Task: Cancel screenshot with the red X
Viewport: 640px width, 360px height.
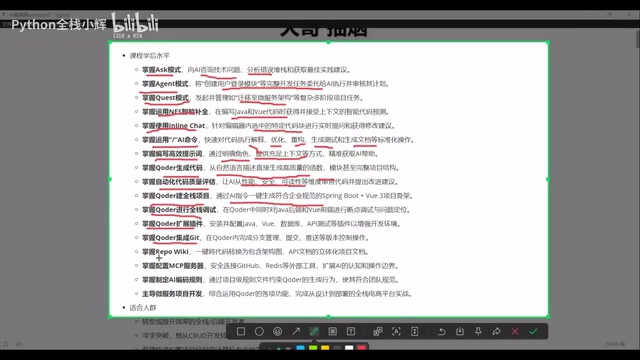Action: tap(515, 331)
